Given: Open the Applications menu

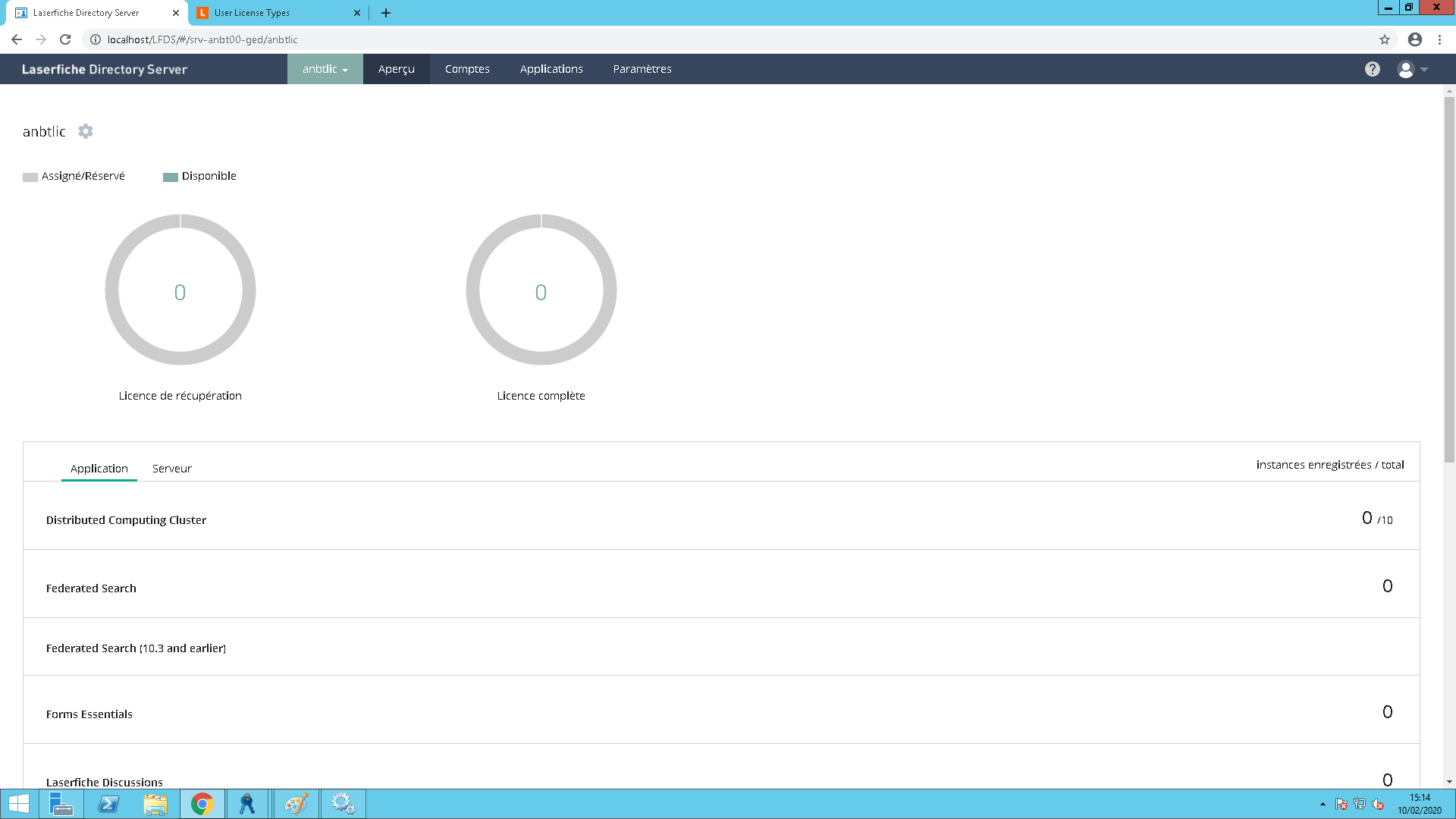Looking at the screenshot, I should (x=551, y=69).
